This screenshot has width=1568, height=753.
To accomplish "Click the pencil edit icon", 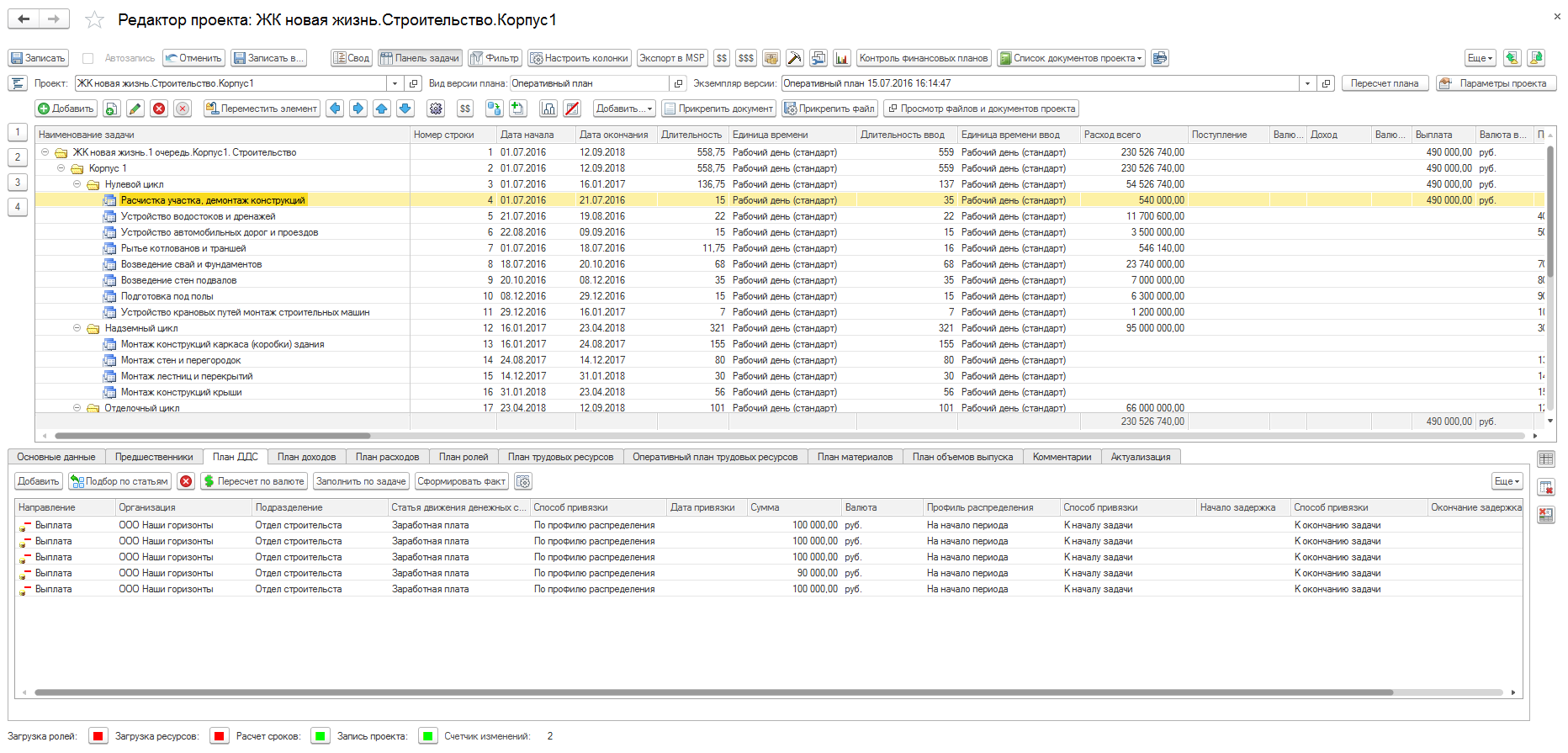I will coord(135,109).
